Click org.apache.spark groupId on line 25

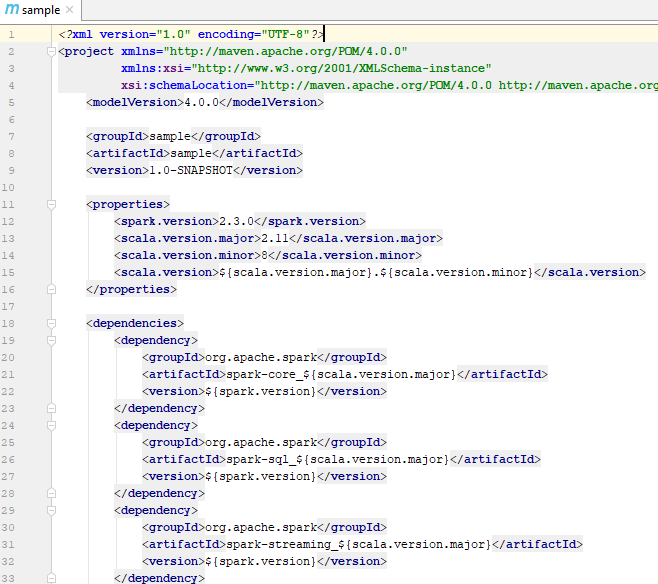[x=261, y=443]
